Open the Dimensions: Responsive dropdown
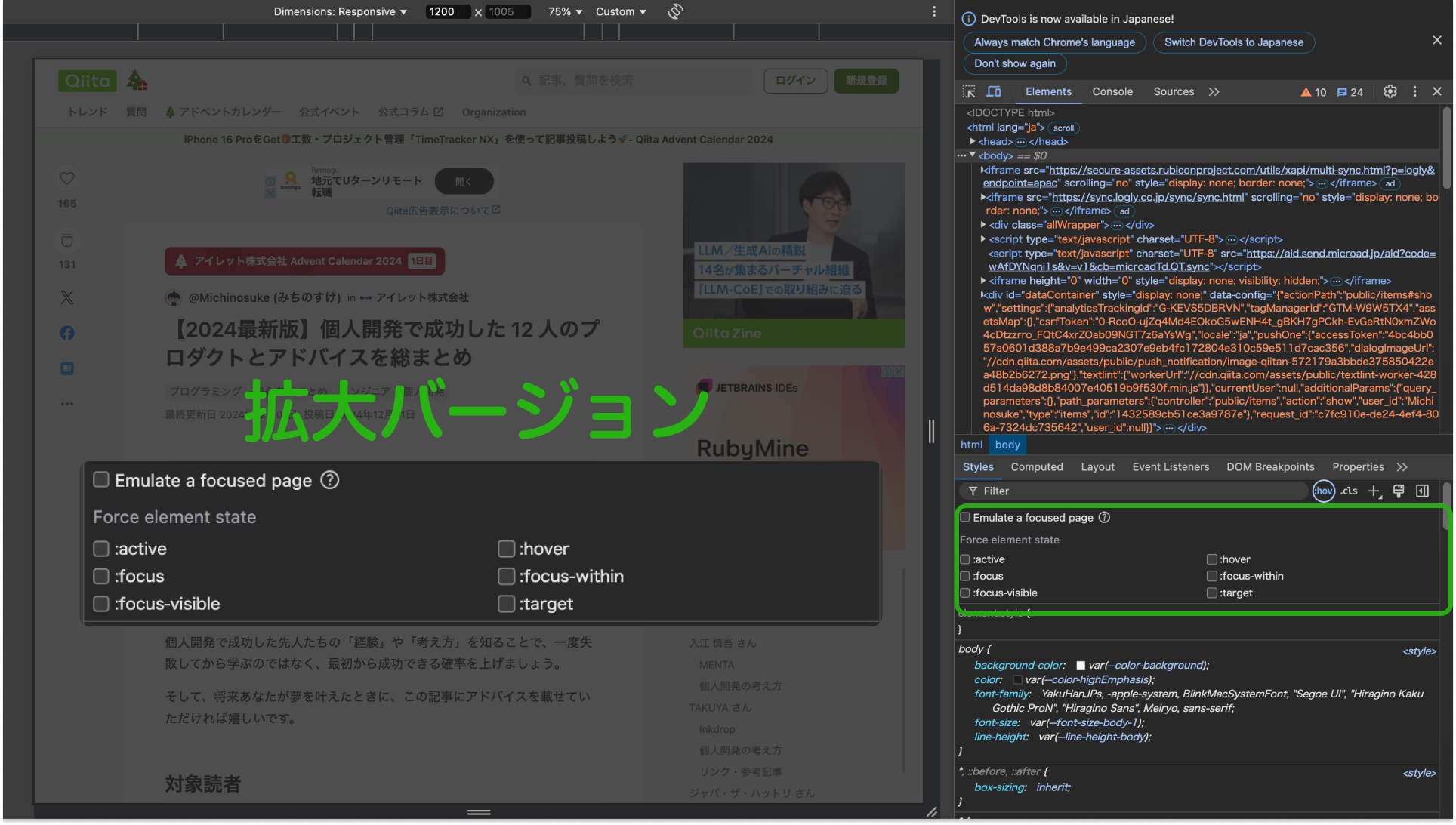Screen dimensions: 1456x825 click(x=340, y=11)
